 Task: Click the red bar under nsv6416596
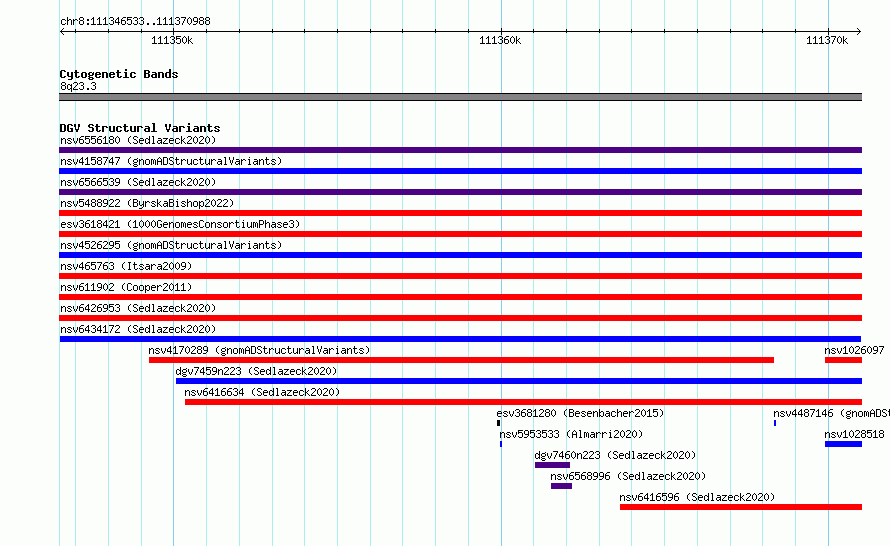tap(741, 507)
